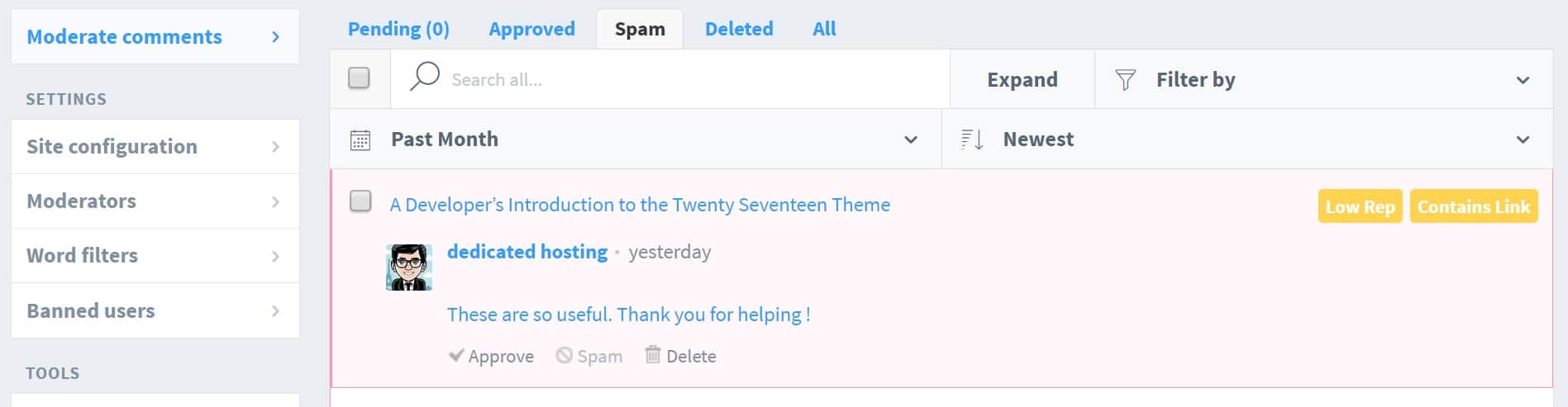Click the Approve checkmark icon

pos(455,356)
